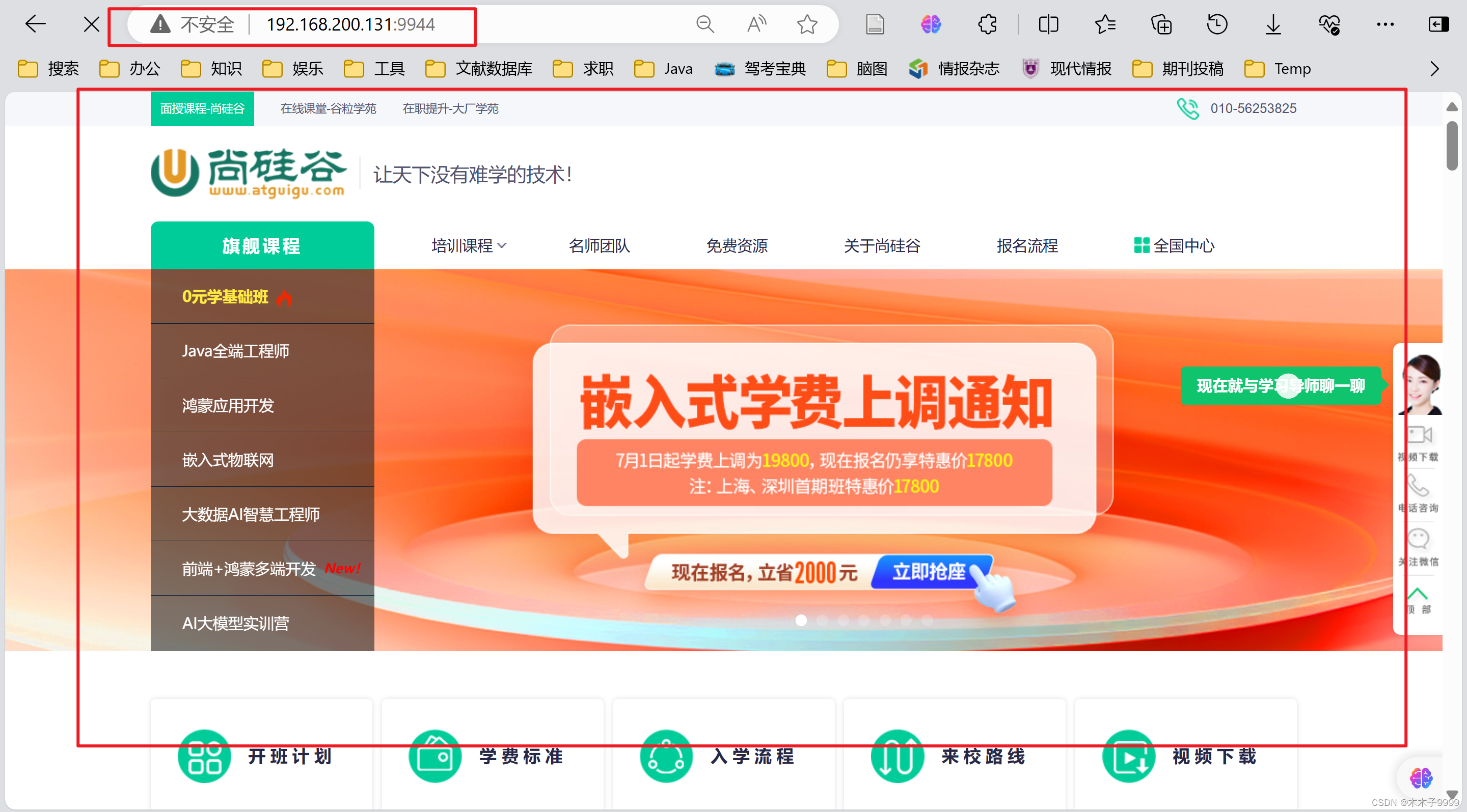This screenshot has height=812, width=1467.
Task: Select 嵌入式物联网 course entry
Action: click(262, 460)
